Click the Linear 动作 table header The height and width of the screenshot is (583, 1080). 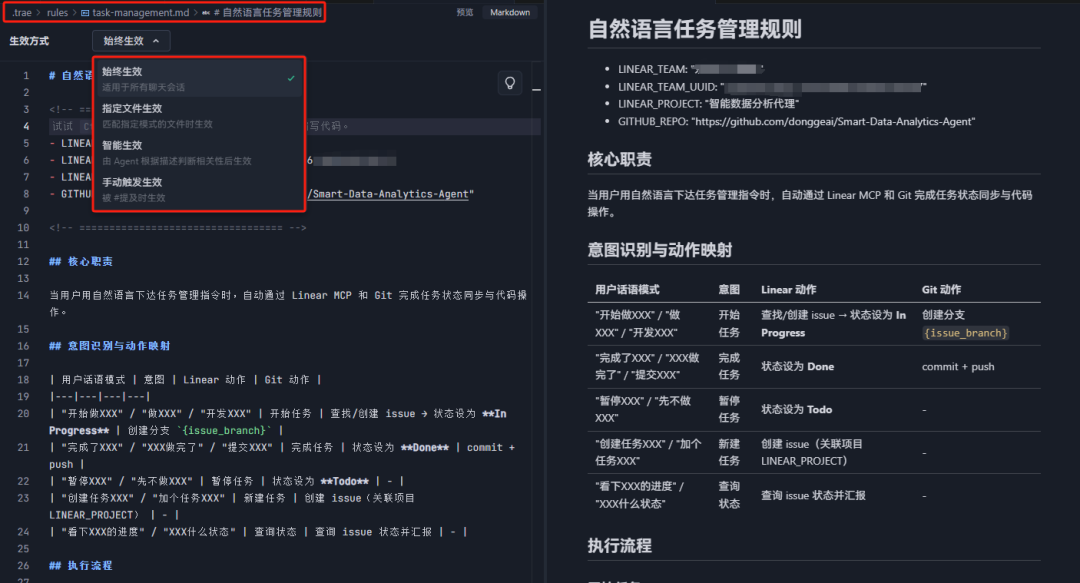[x=789, y=289]
